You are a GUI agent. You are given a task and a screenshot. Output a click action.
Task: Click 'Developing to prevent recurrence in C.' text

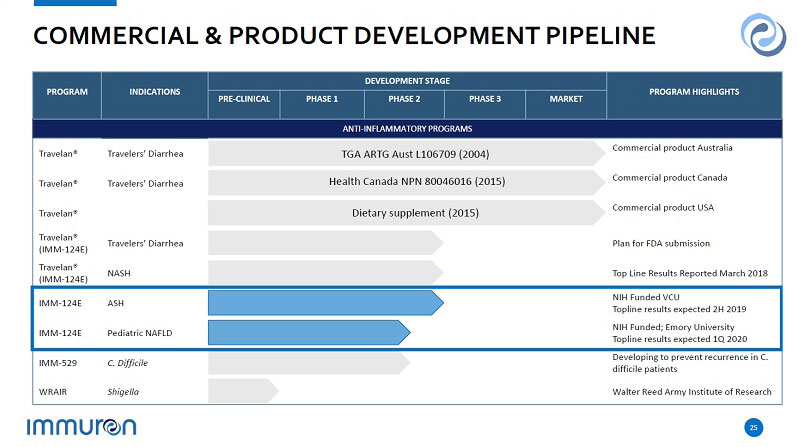(x=690, y=357)
